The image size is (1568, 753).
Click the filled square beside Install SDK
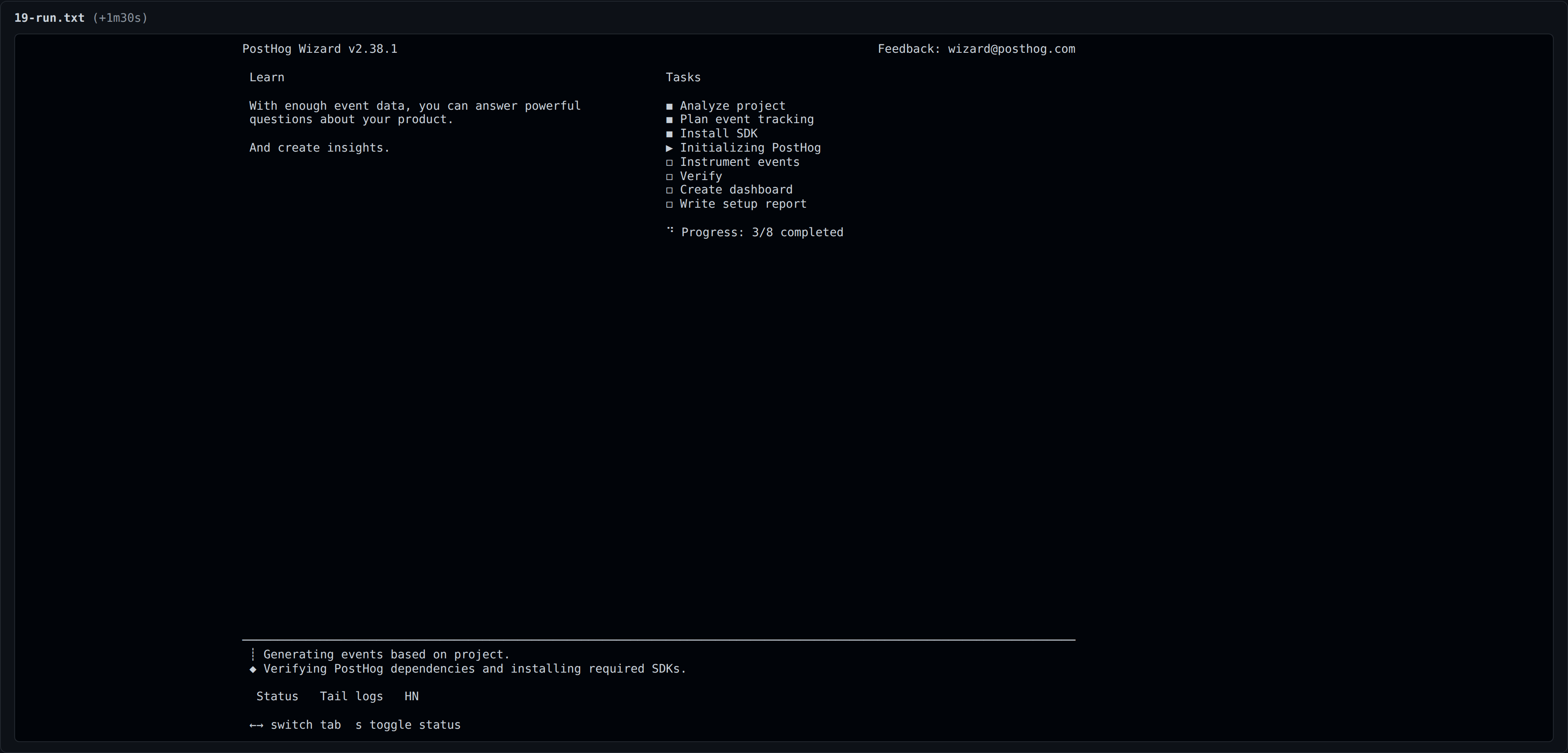click(x=669, y=134)
